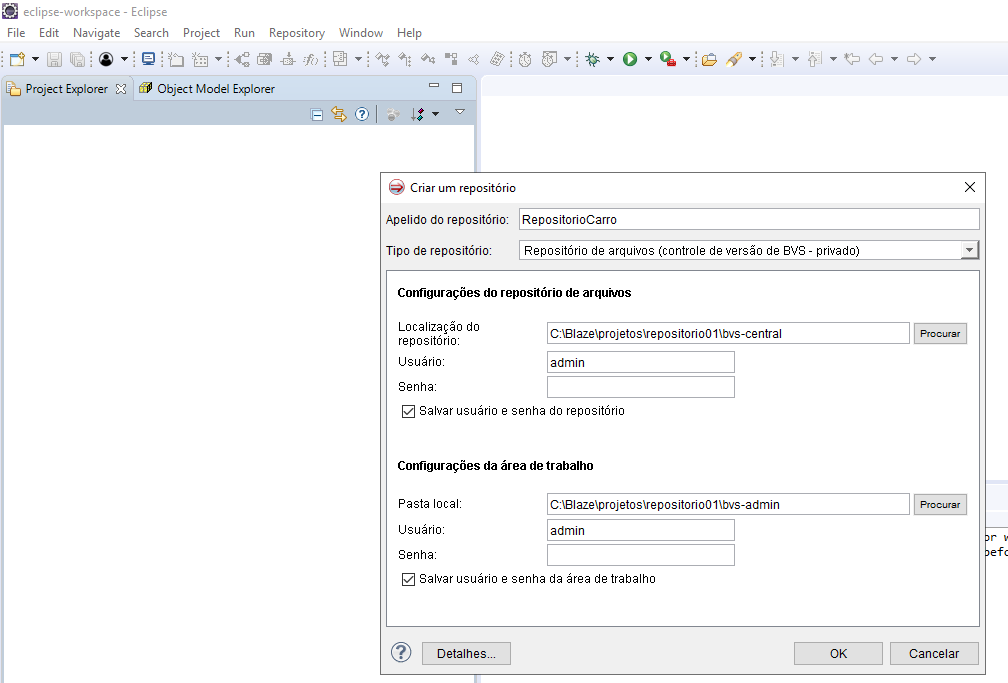Image resolution: width=1008 pixels, height=683 pixels.
Task: Click the Detalhes button
Action: [466, 653]
